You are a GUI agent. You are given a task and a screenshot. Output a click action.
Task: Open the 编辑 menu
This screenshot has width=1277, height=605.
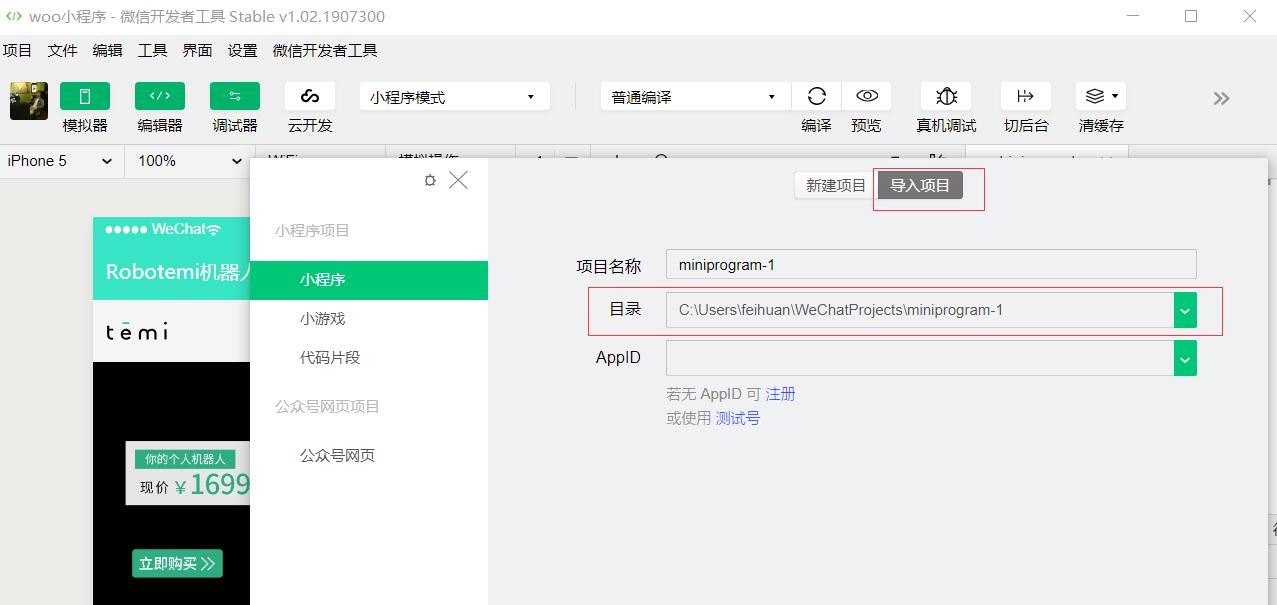[x=107, y=51]
